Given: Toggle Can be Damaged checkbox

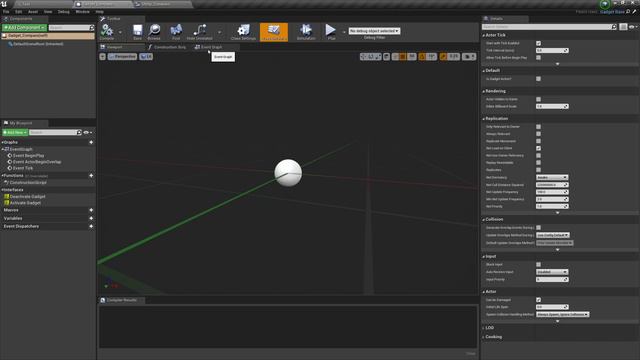Looking at the screenshot, I should [x=538, y=300].
